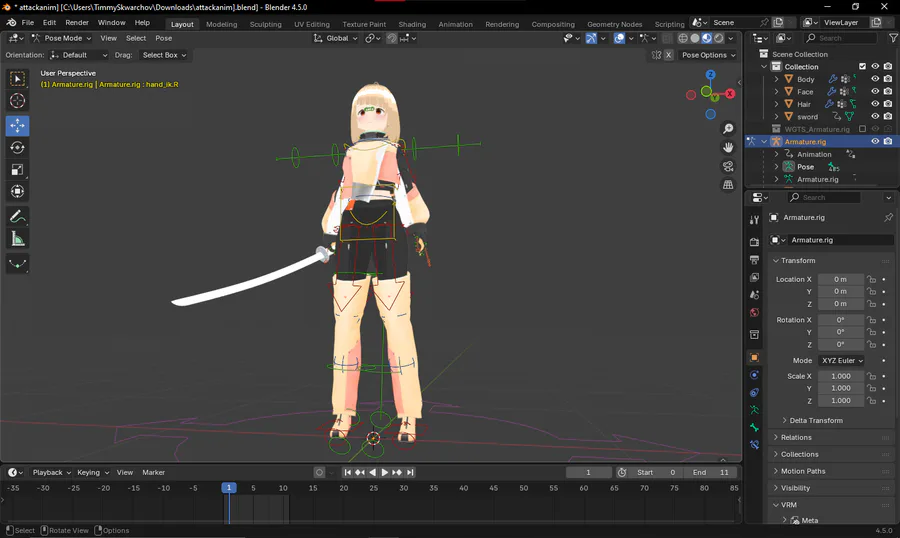
Task: Open Drag Select Box dropdown
Action: (x=164, y=55)
